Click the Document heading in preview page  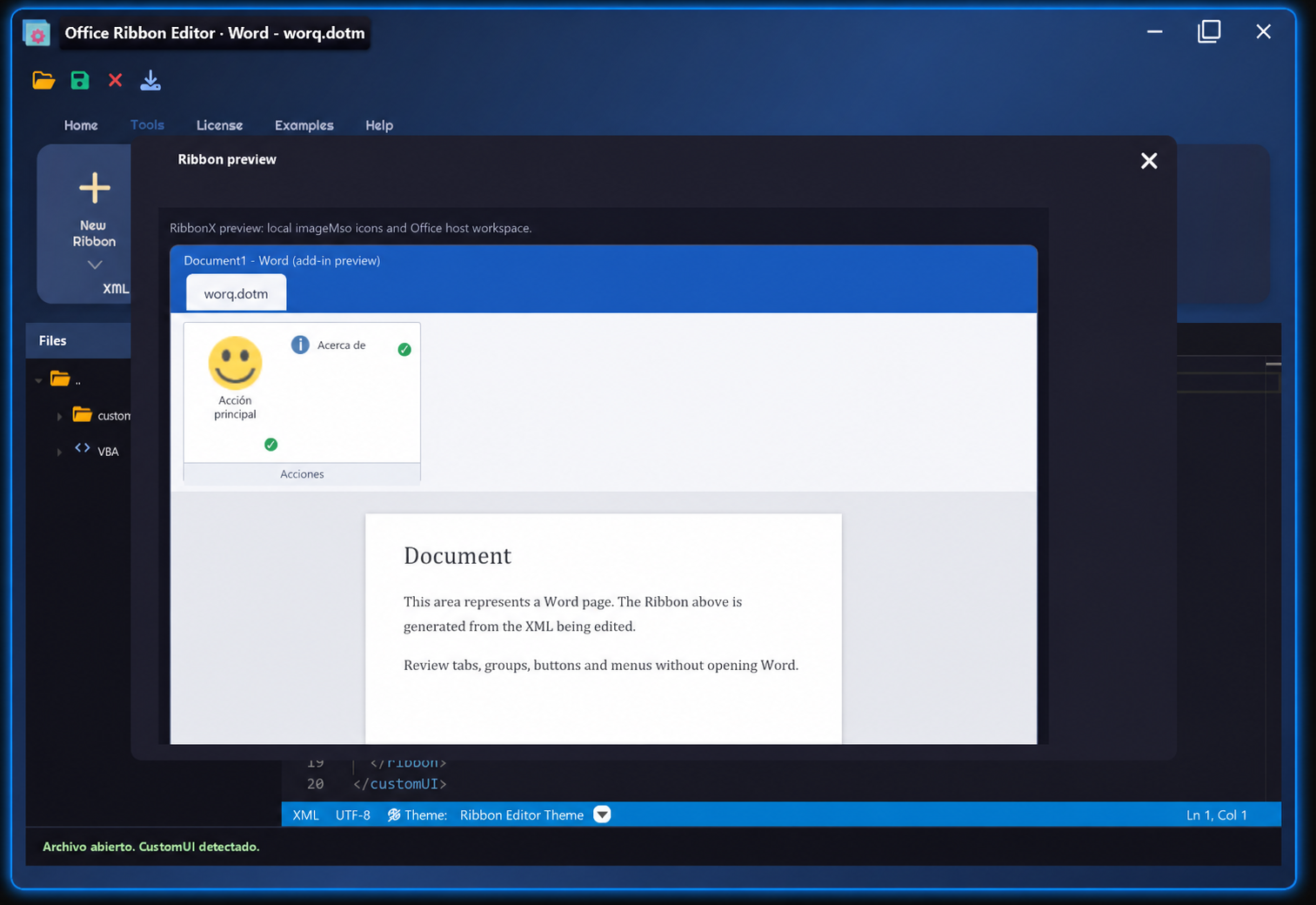(x=458, y=555)
